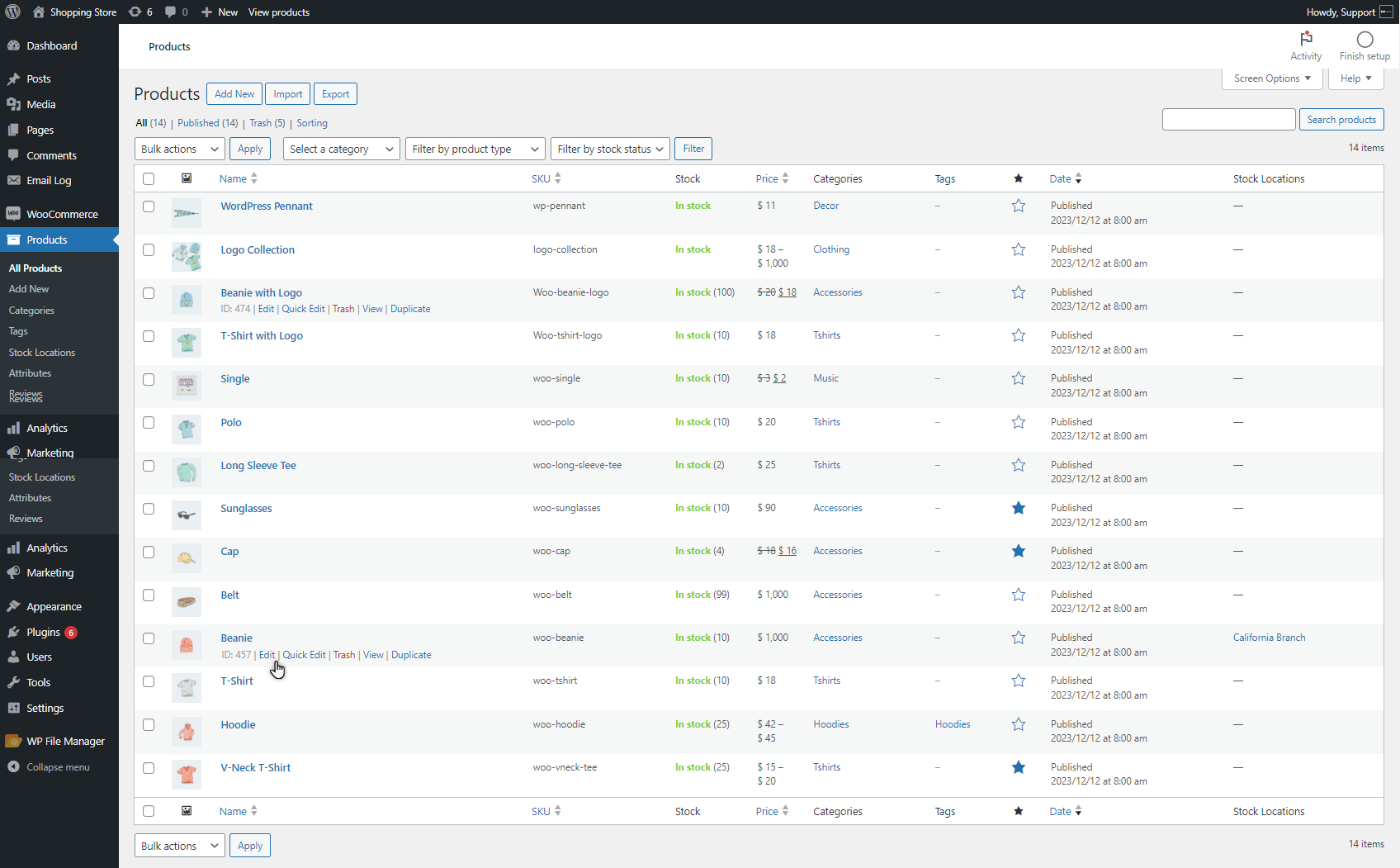Open the top Bulk actions dropdown

click(x=180, y=149)
